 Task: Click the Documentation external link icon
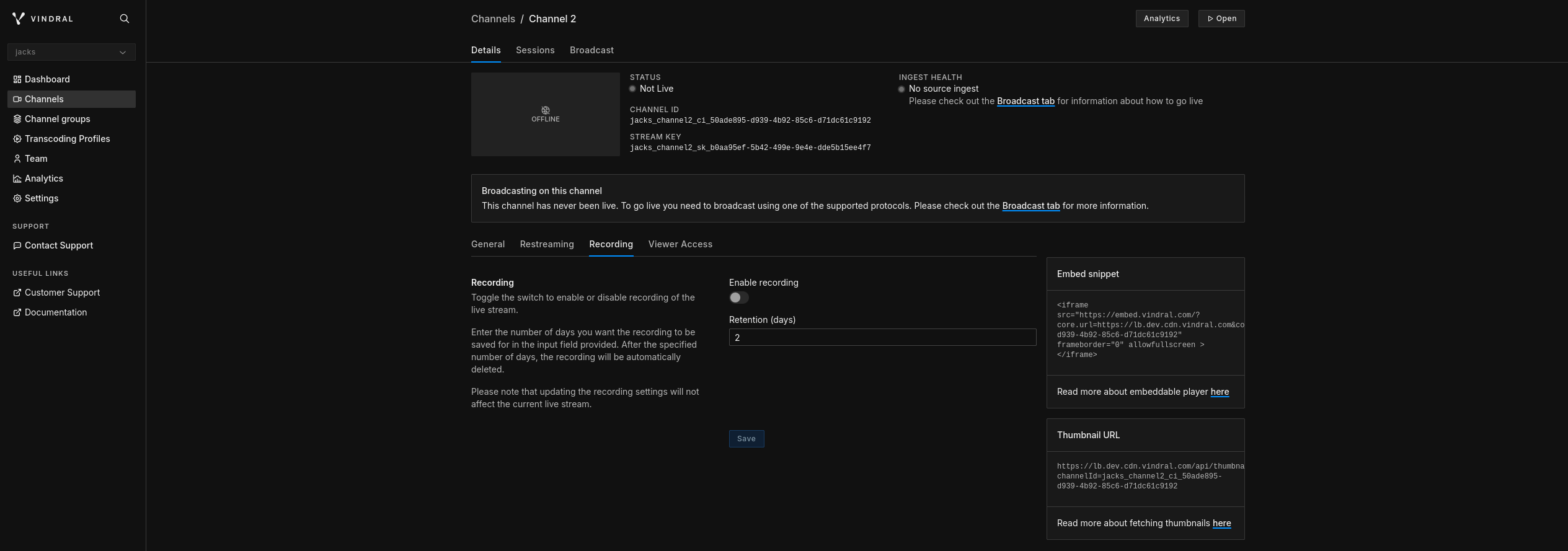tap(17, 312)
